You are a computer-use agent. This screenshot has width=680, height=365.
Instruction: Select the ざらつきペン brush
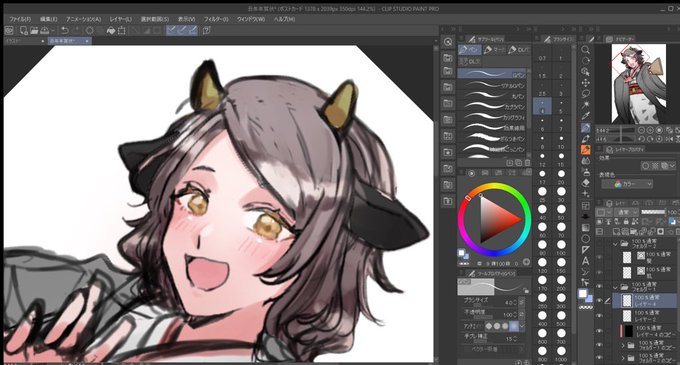tap(492, 138)
